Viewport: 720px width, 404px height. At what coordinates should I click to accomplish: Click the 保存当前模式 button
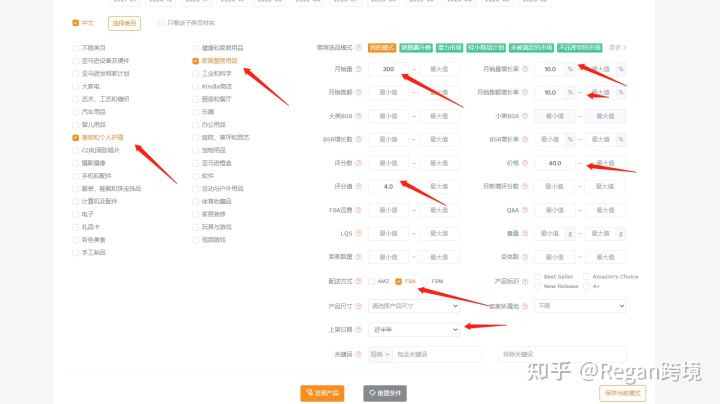[x=623, y=393]
